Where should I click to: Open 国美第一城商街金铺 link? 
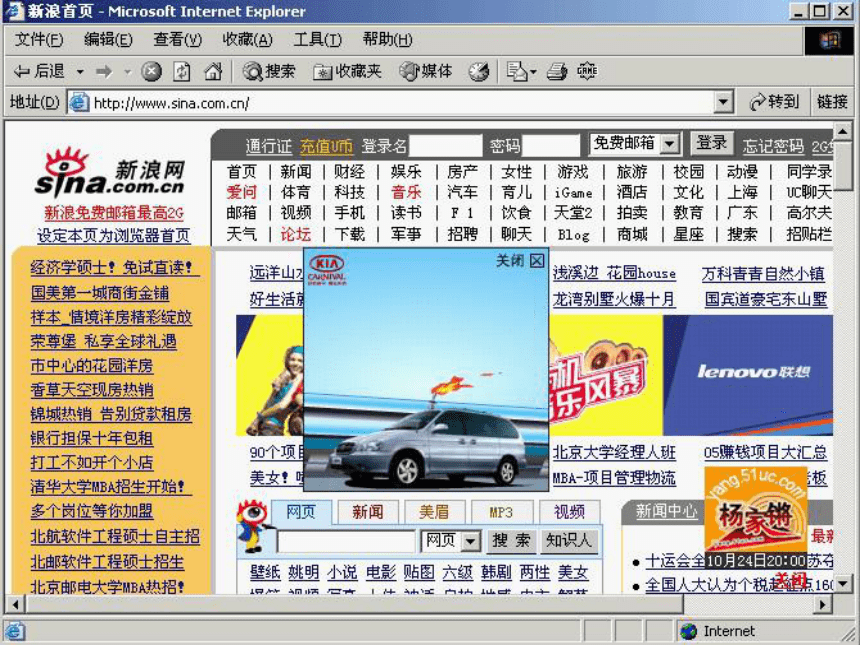100,293
